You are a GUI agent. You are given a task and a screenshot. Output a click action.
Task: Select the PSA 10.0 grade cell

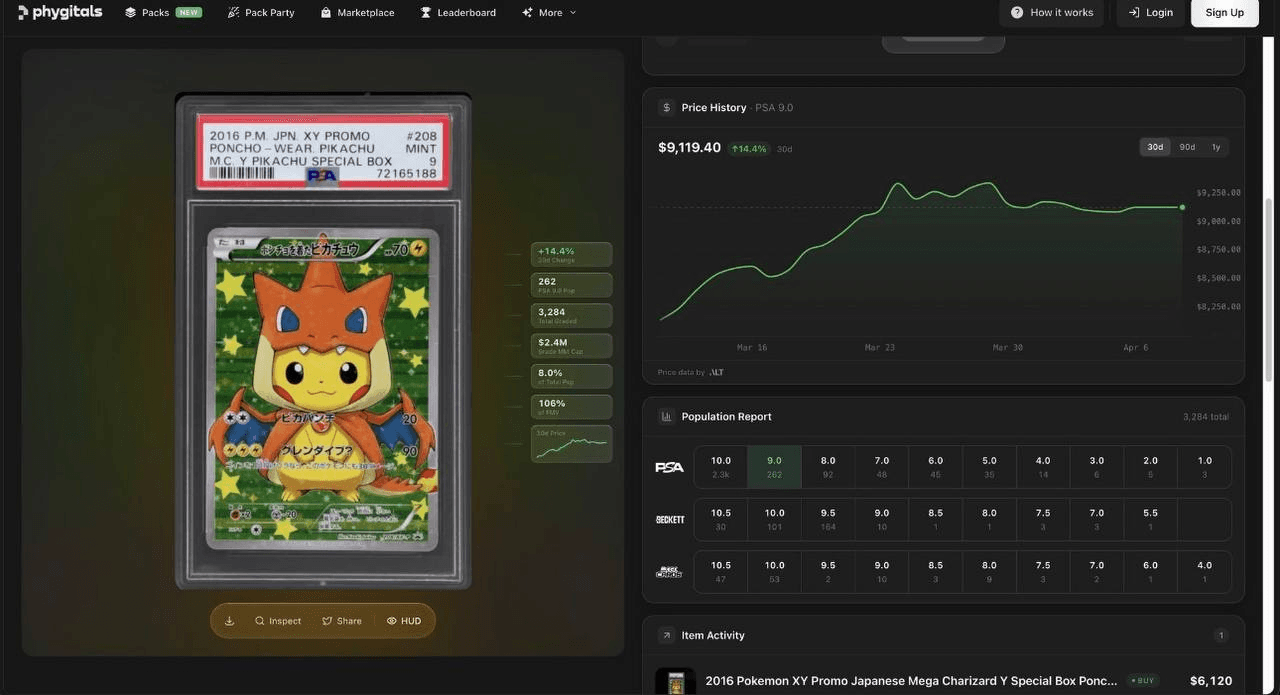point(721,467)
